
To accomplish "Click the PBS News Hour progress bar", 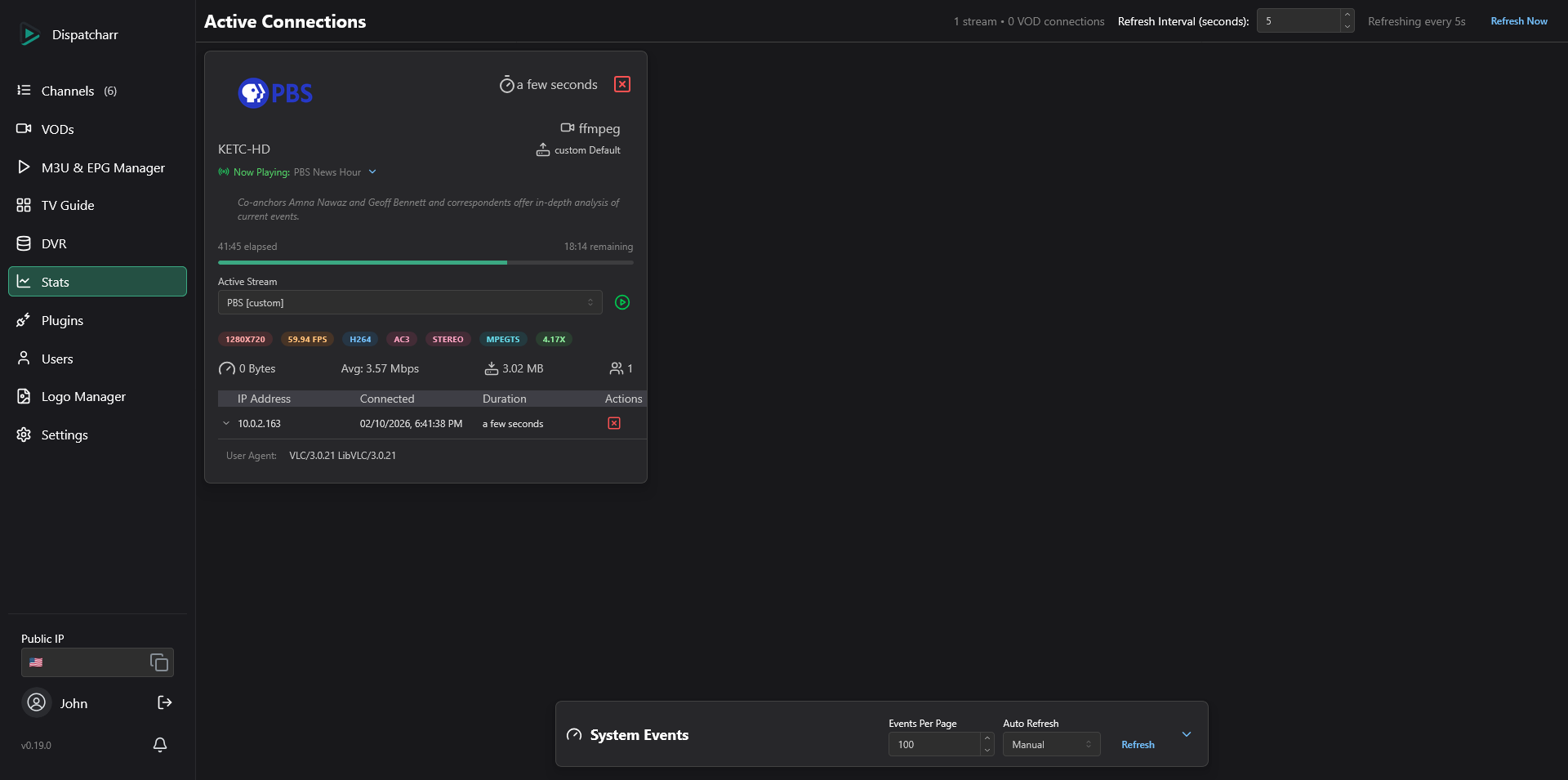I will click(425, 262).
